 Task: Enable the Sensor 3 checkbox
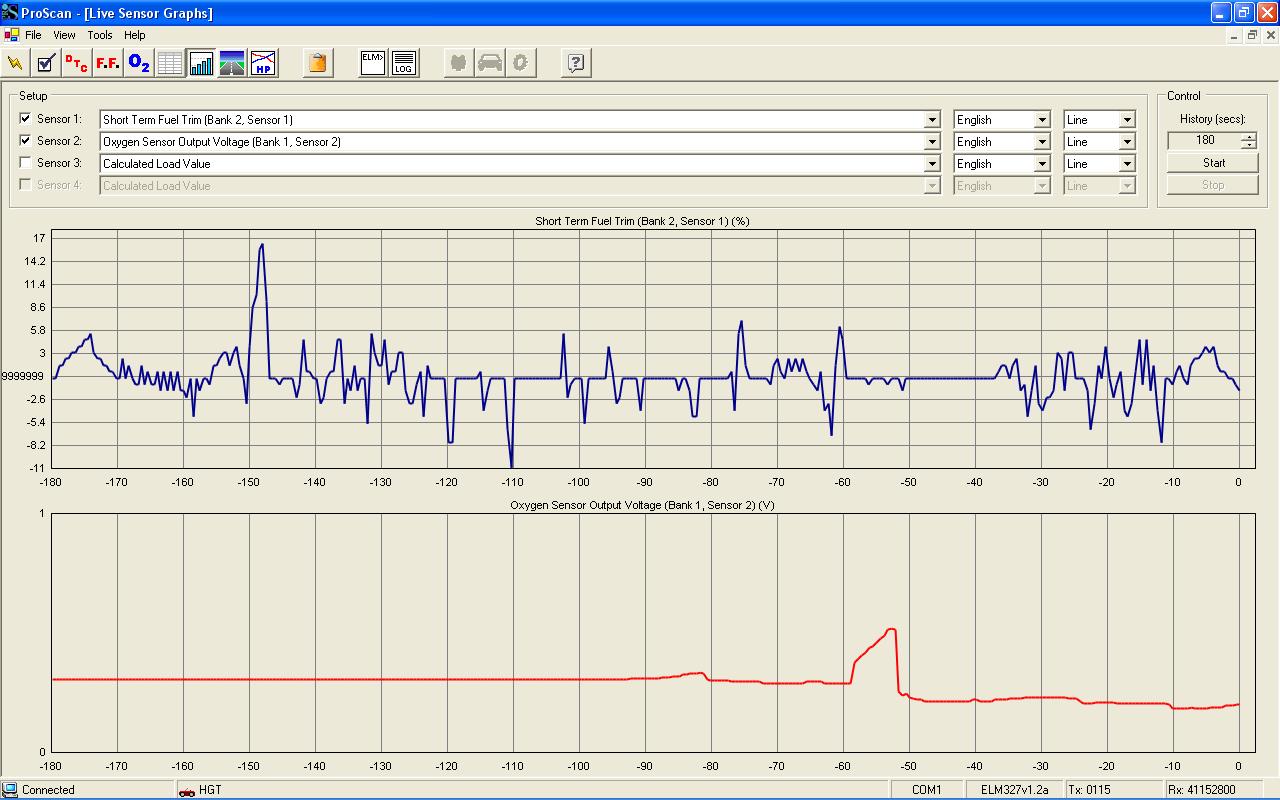(x=26, y=163)
